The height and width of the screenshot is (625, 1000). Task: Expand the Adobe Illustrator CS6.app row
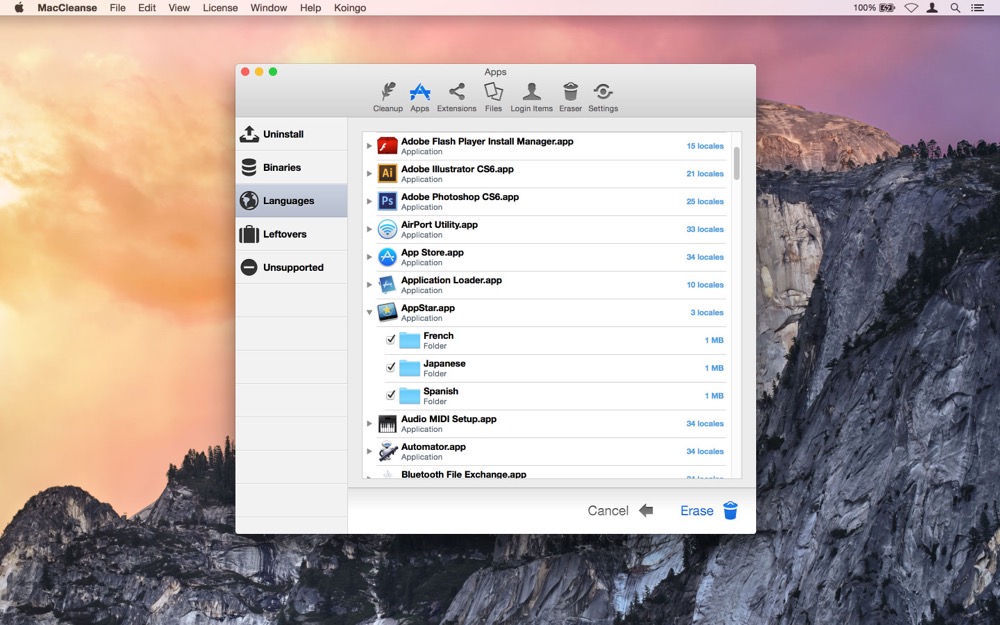(369, 173)
